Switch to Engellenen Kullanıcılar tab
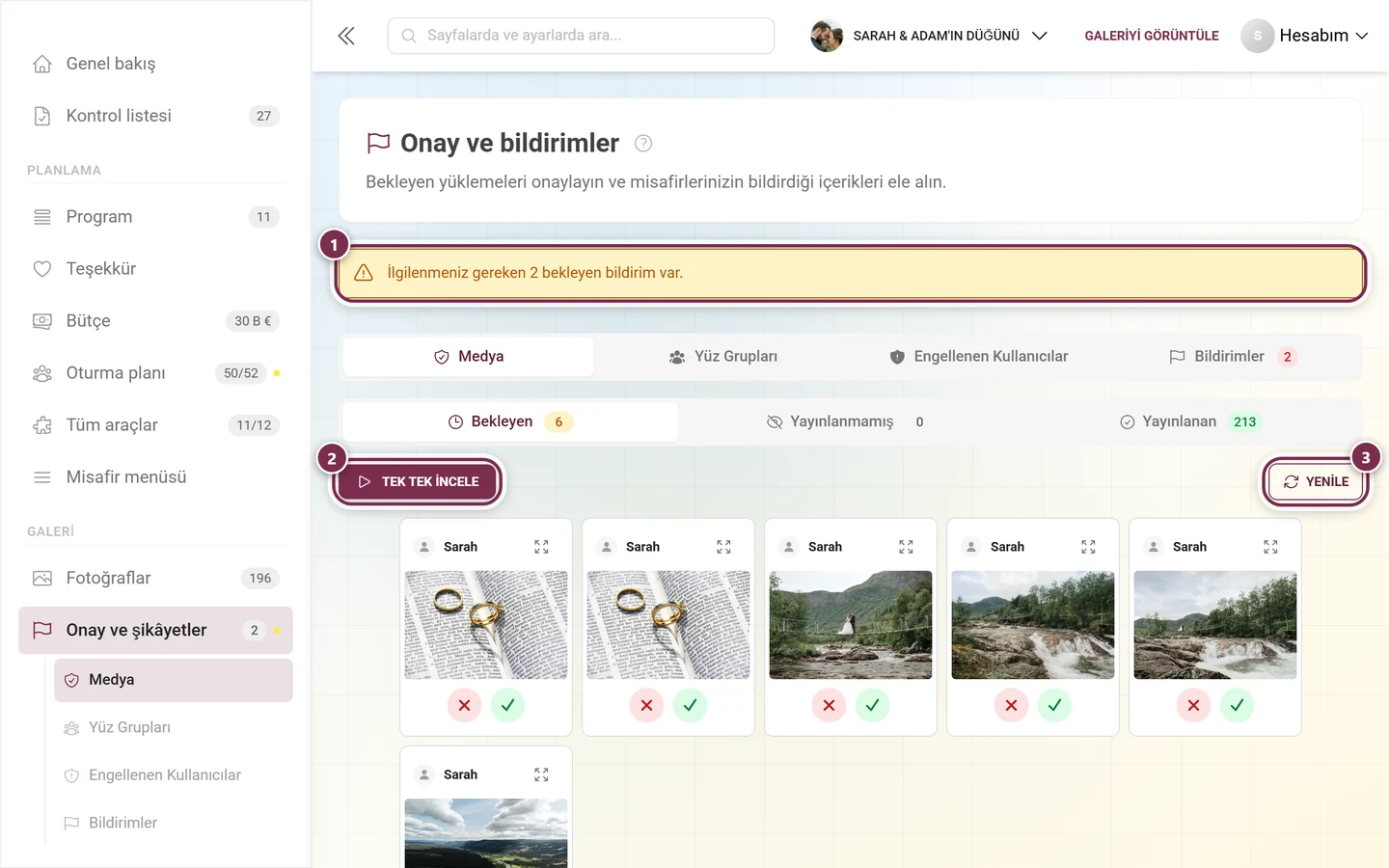Image resolution: width=1389 pixels, height=868 pixels. pos(978,357)
